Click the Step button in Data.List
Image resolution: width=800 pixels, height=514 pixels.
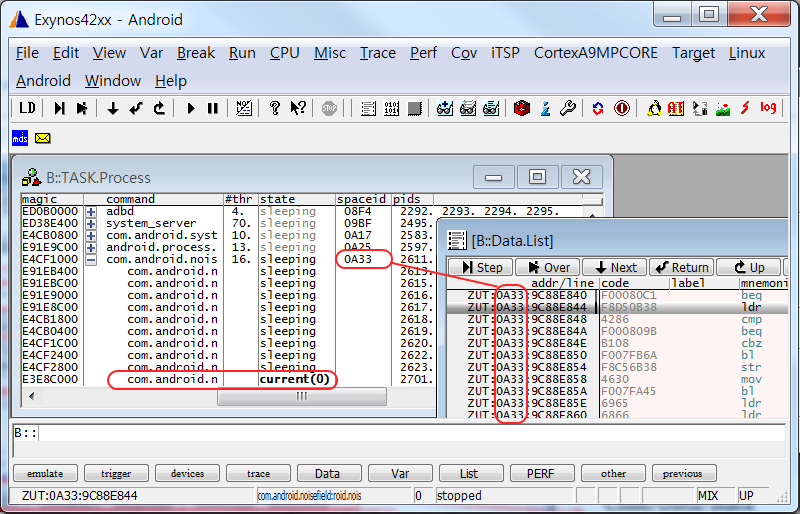point(480,267)
